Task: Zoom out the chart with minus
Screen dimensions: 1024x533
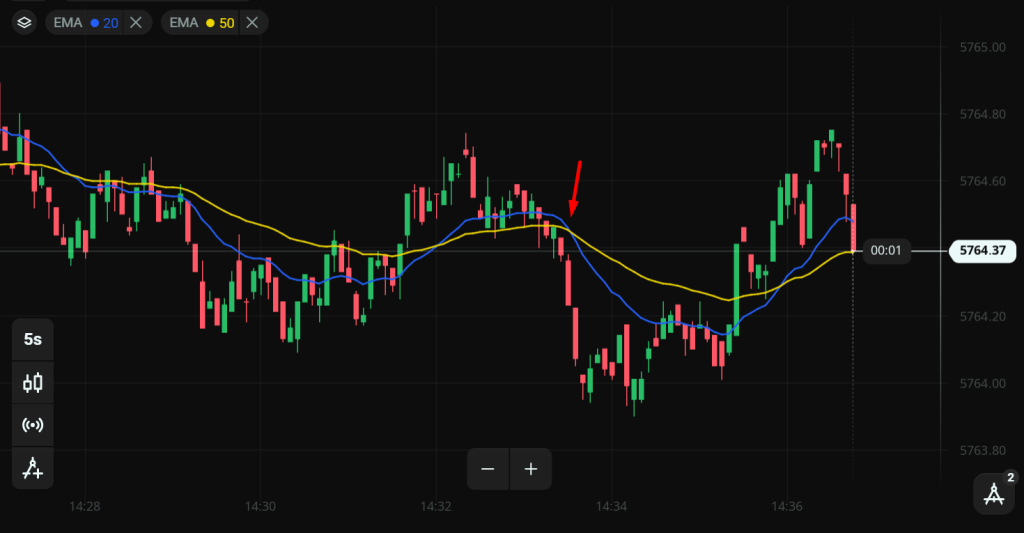Action: [x=488, y=469]
